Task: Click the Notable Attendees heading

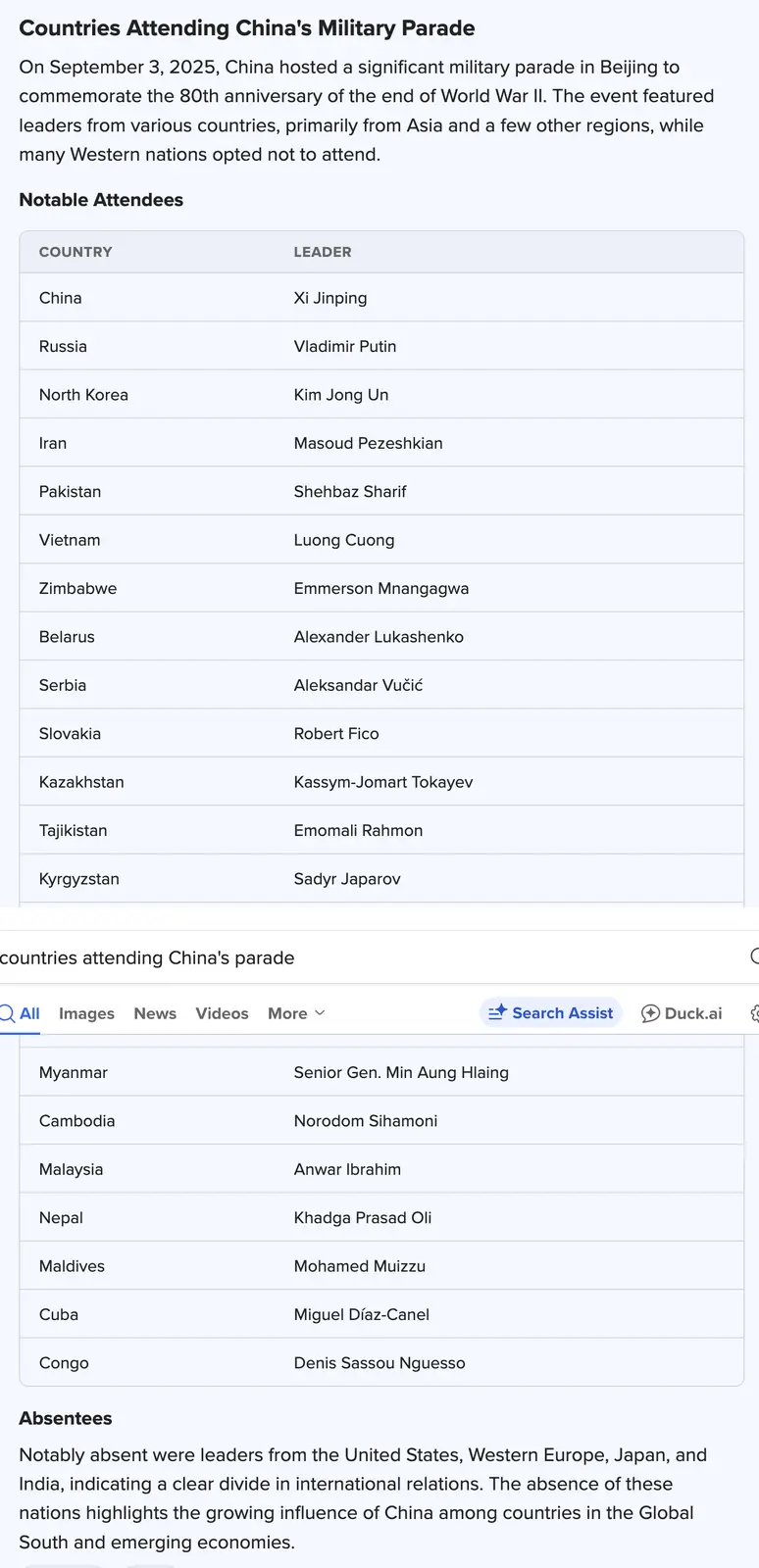Action: pos(101,200)
